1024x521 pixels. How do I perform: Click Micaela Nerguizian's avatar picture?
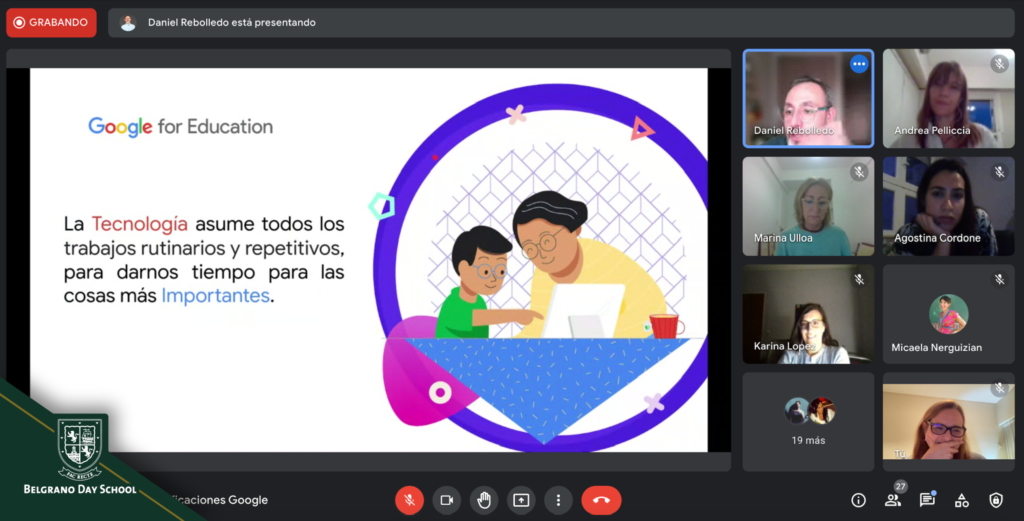[x=948, y=314]
